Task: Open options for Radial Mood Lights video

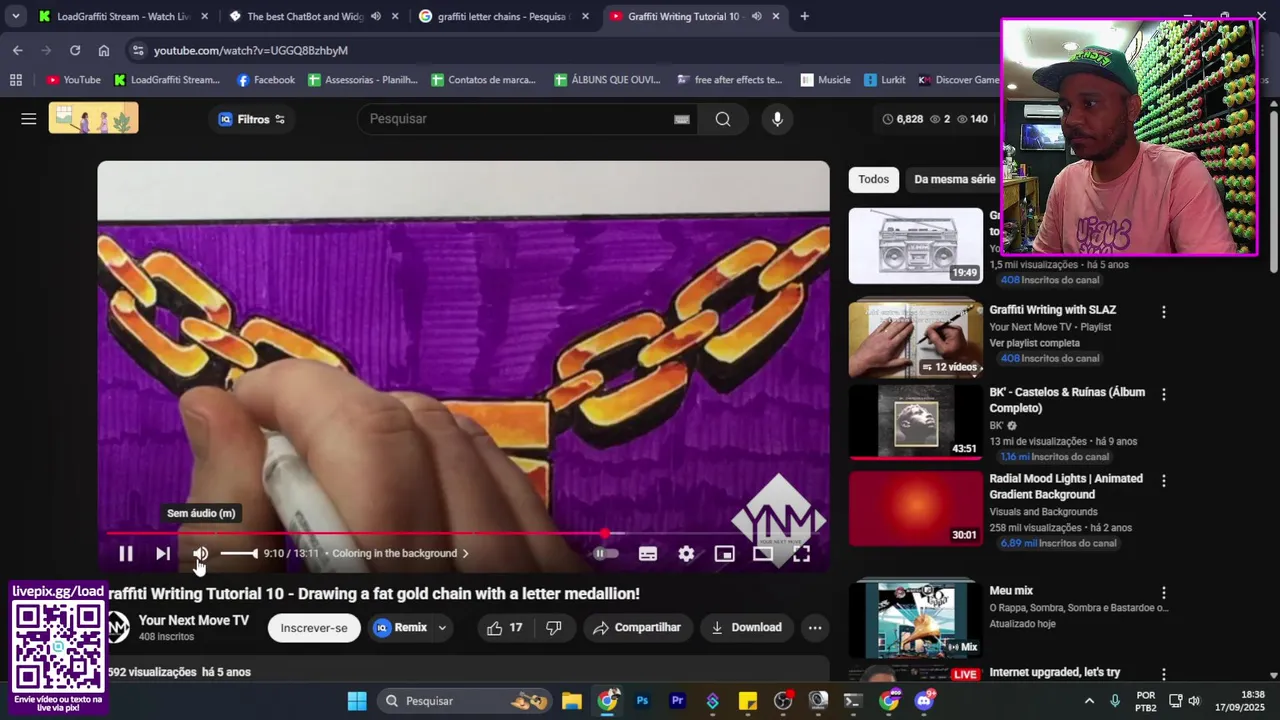Action: (1163, 481)
